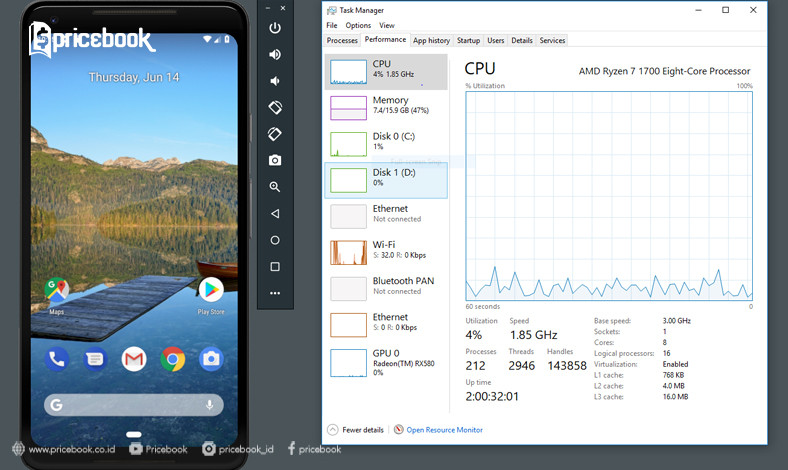Screen dimensions: 788x470
Task: Select Disk 0 (C:) in sidebar
Action: [x=386, y=144]
